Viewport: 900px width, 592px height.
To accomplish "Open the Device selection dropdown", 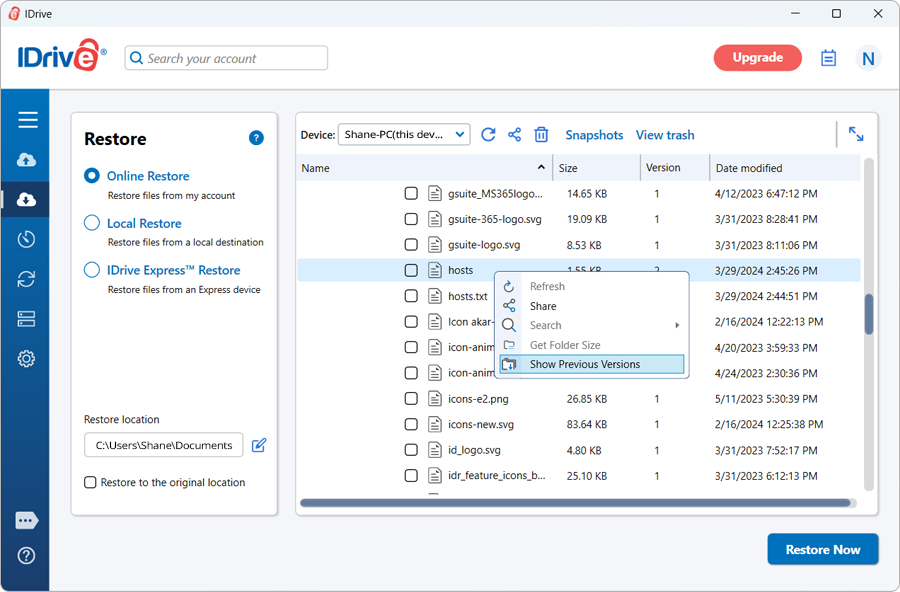I will coord(404,134).
